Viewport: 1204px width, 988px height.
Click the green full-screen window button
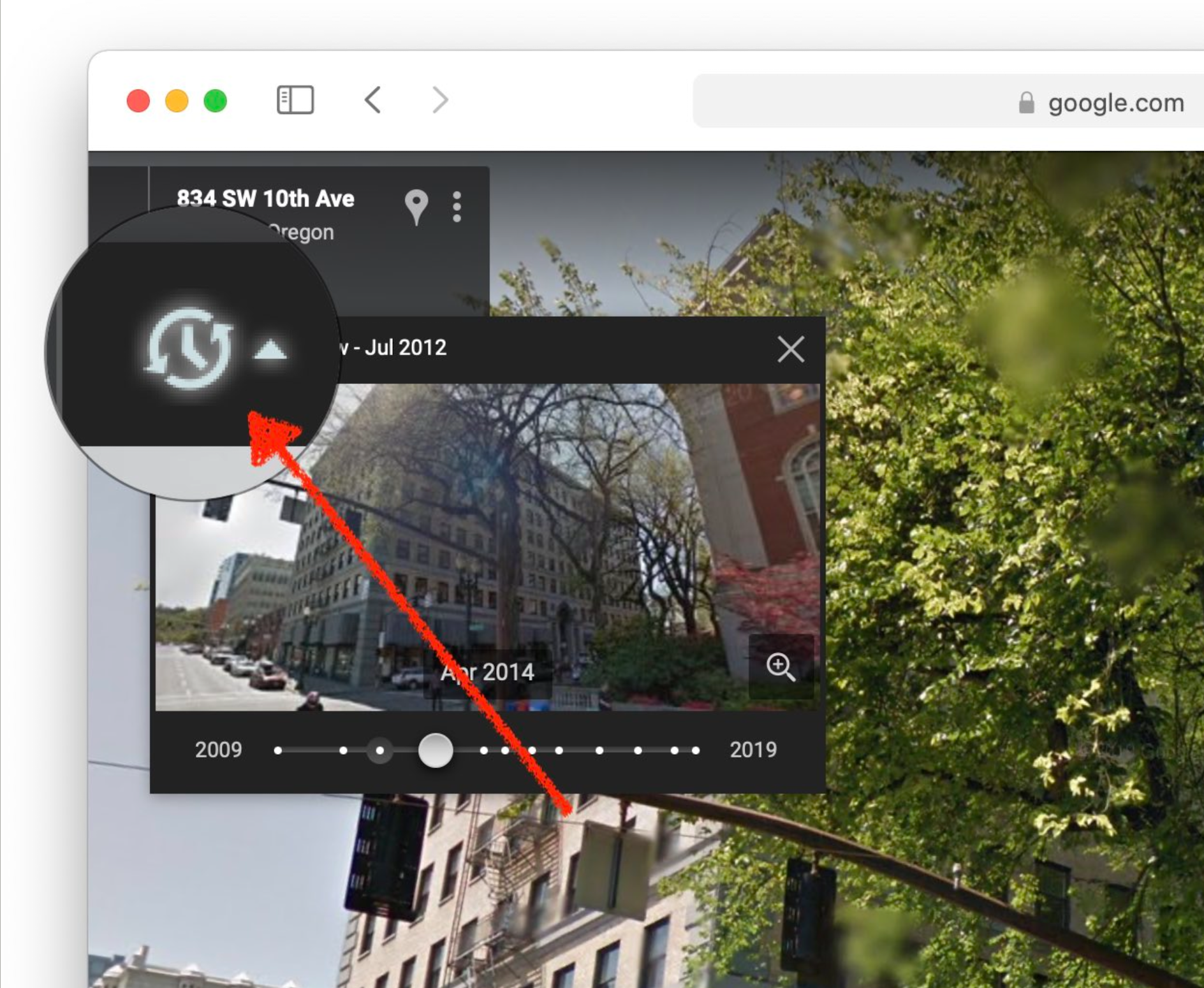(216, 101)
